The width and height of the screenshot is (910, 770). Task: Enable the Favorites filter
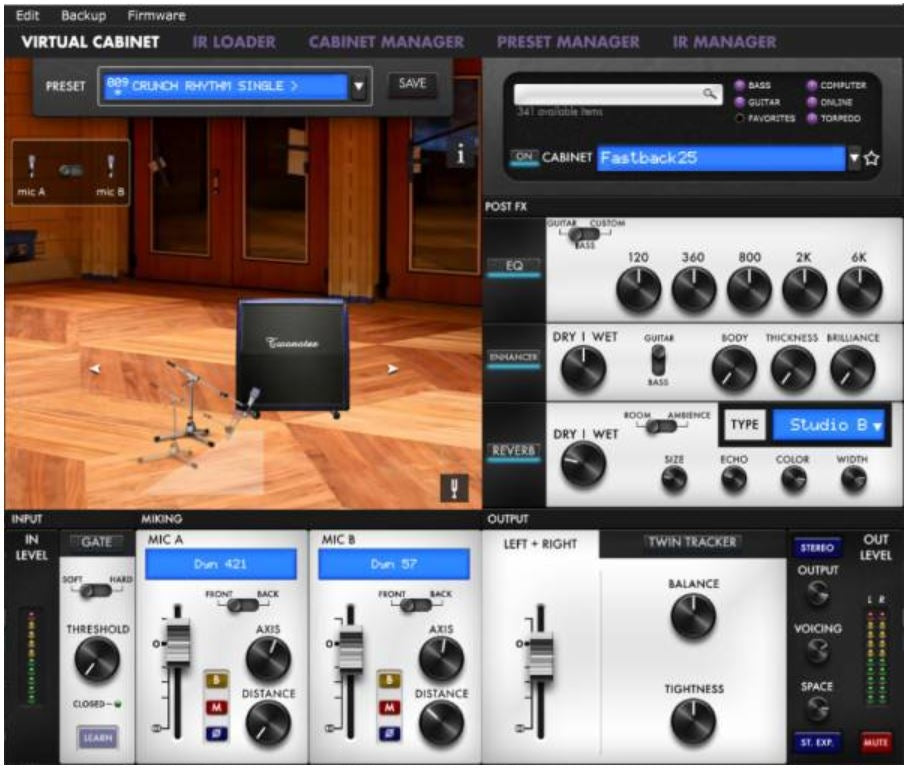741,118
